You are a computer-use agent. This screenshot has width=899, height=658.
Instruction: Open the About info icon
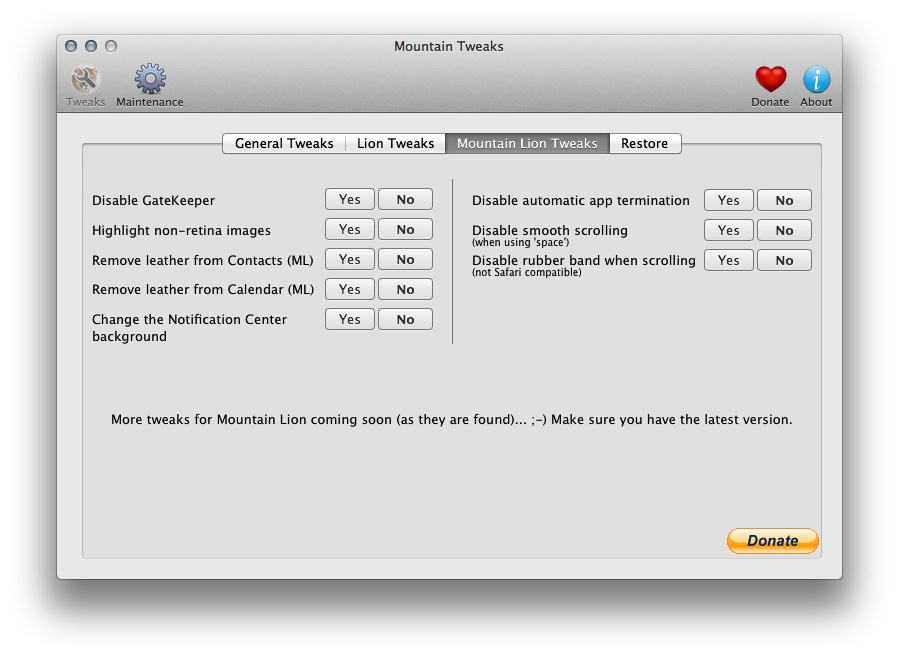816,86
